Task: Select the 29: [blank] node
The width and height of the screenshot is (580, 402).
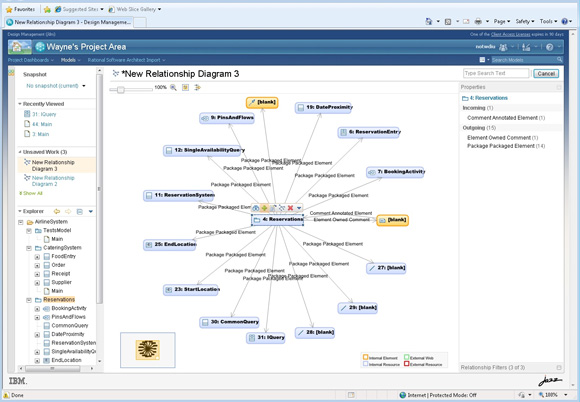Action: click(357, 308)
